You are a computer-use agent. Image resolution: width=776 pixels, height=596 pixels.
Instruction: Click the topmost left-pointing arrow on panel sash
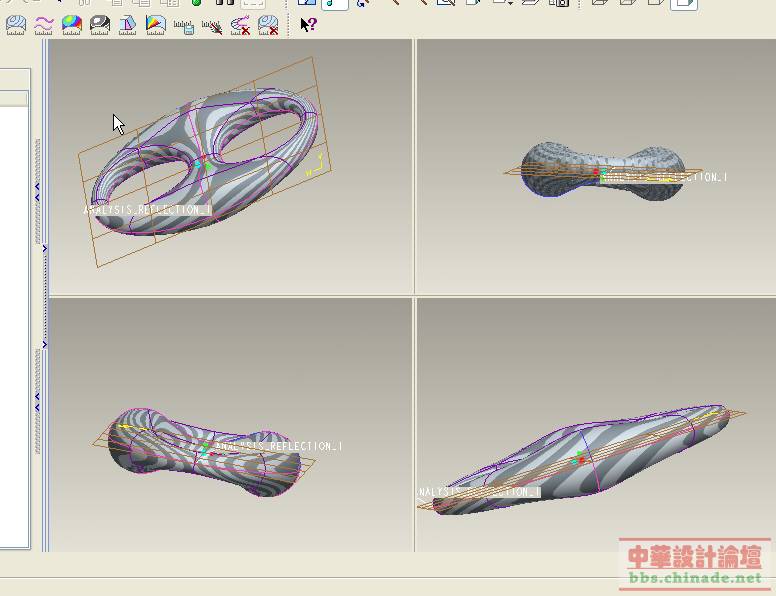(38, 187)
